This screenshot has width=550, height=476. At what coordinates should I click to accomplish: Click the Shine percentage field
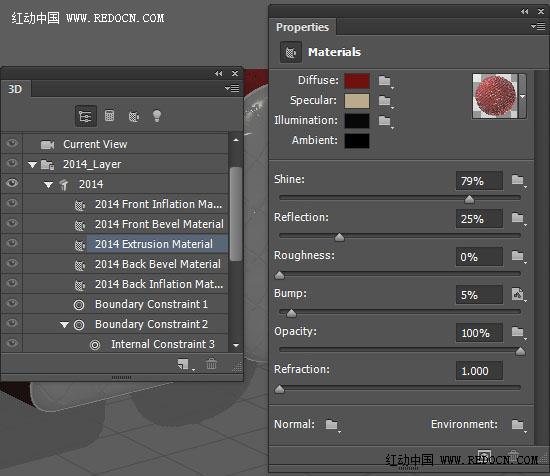(x=479, y=181)
